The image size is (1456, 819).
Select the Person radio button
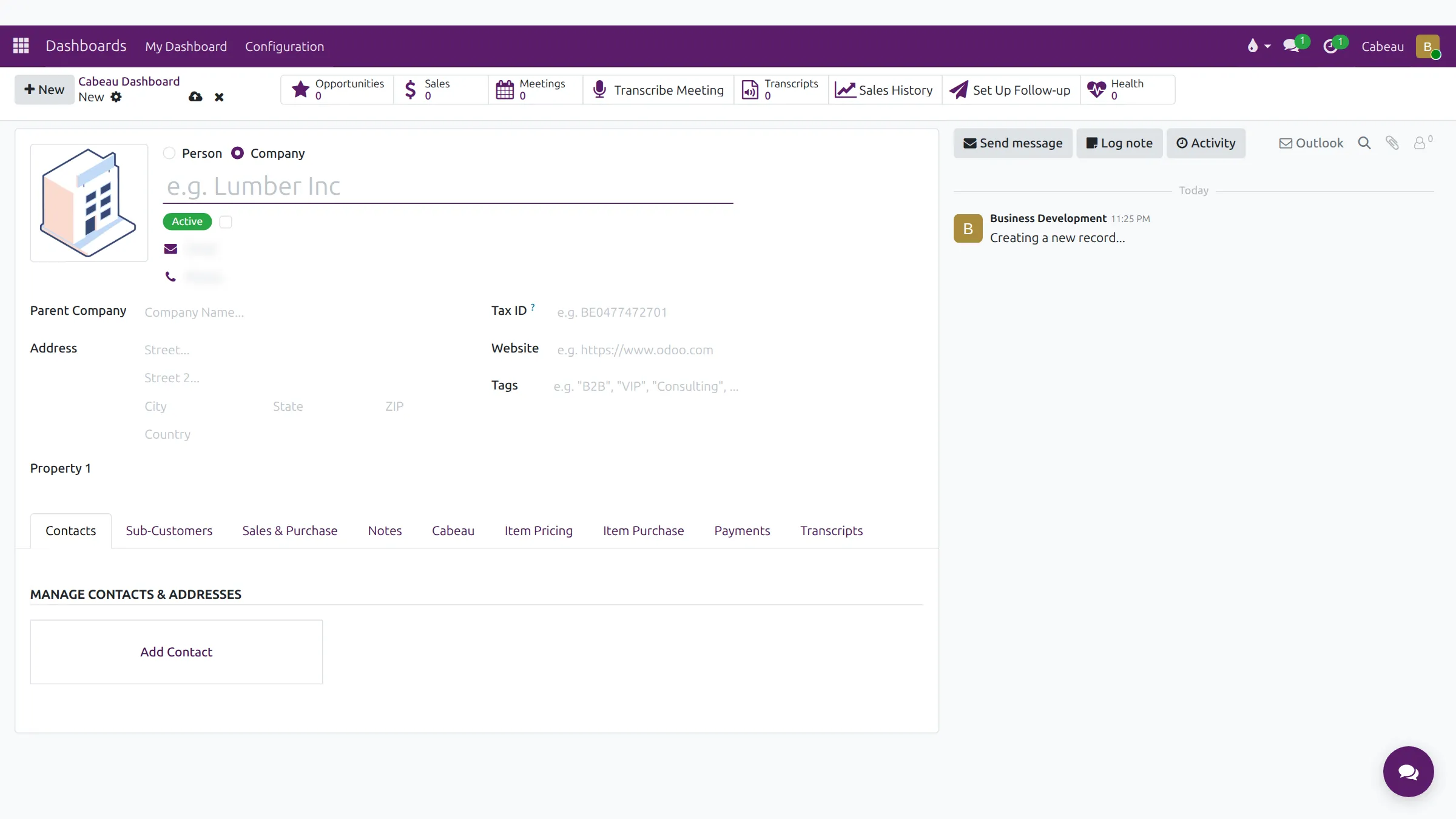tap(169, 153)
